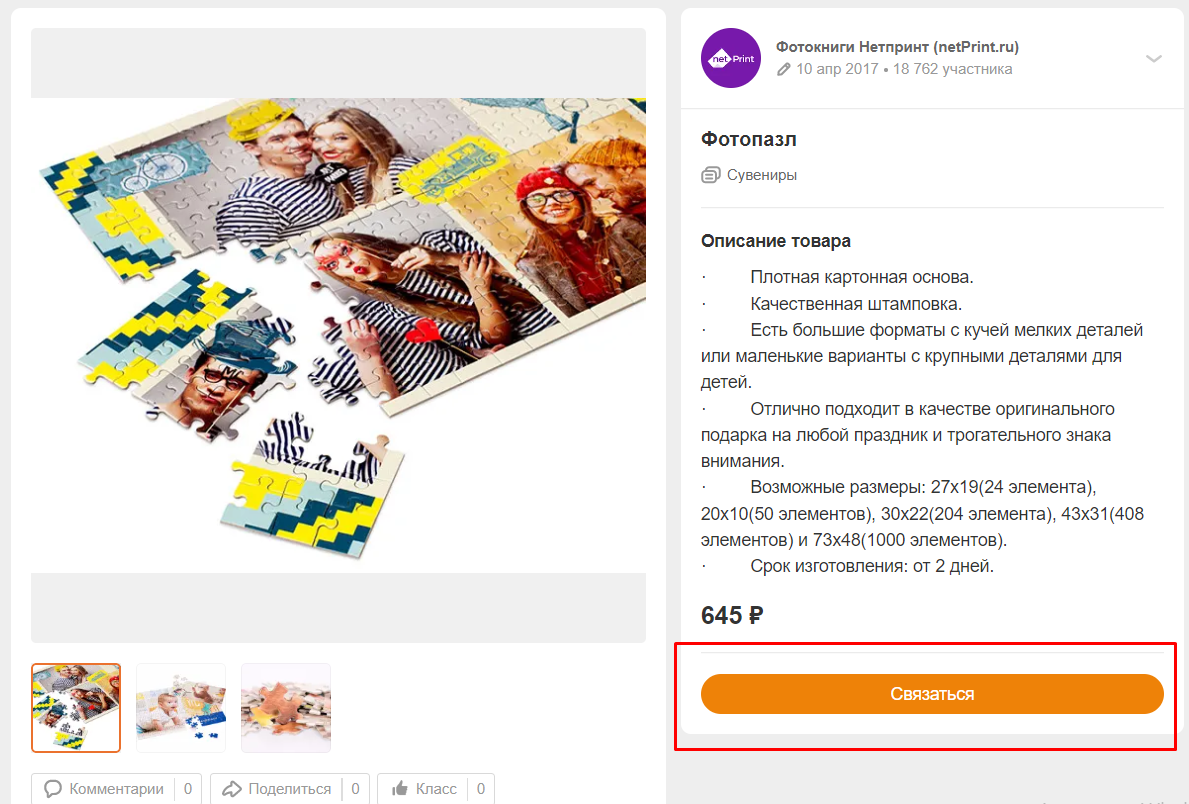Click the pencil icon near the date
1189x804 pixels.
[783, 70]
